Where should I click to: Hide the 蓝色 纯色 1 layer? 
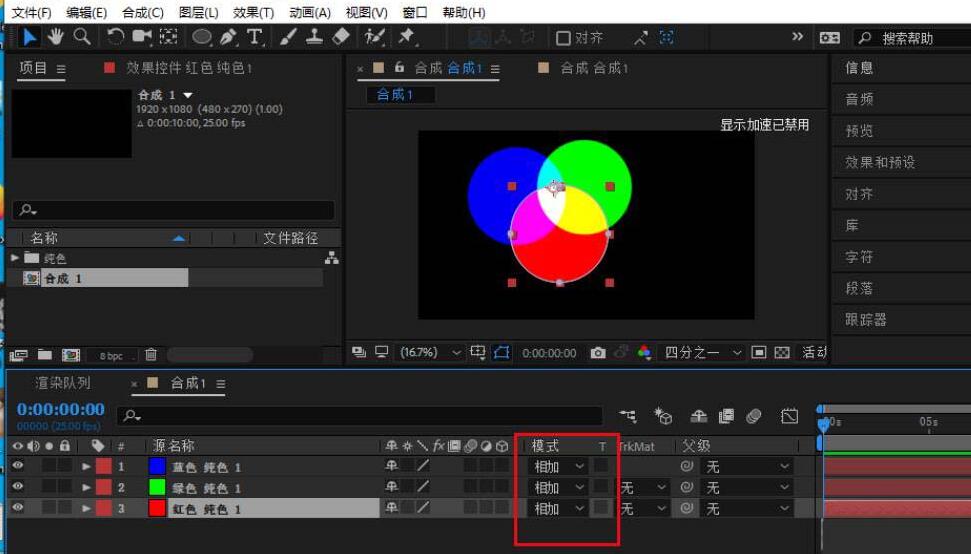[x=18, y=466]
